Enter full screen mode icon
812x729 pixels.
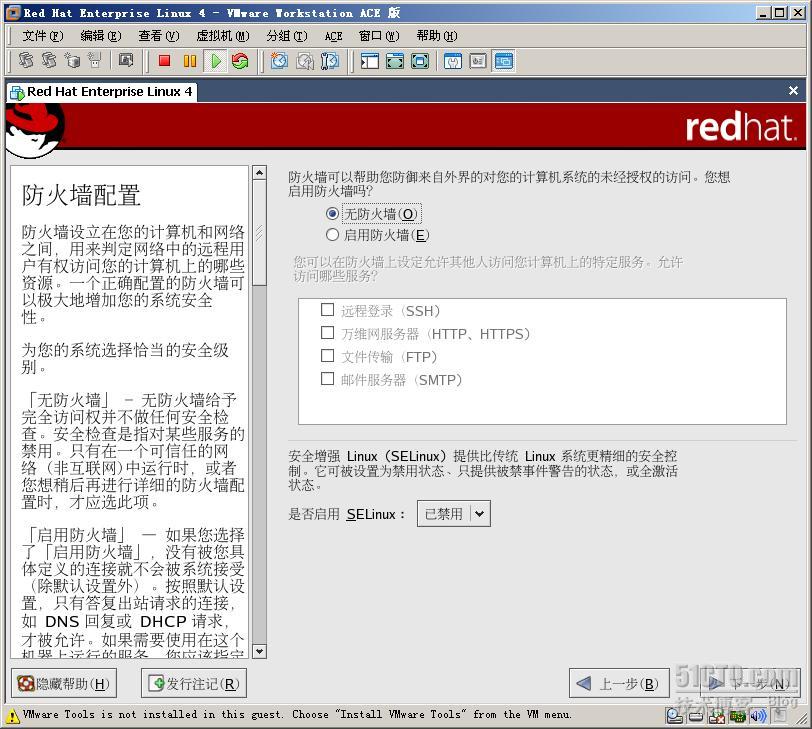[420, 61]
